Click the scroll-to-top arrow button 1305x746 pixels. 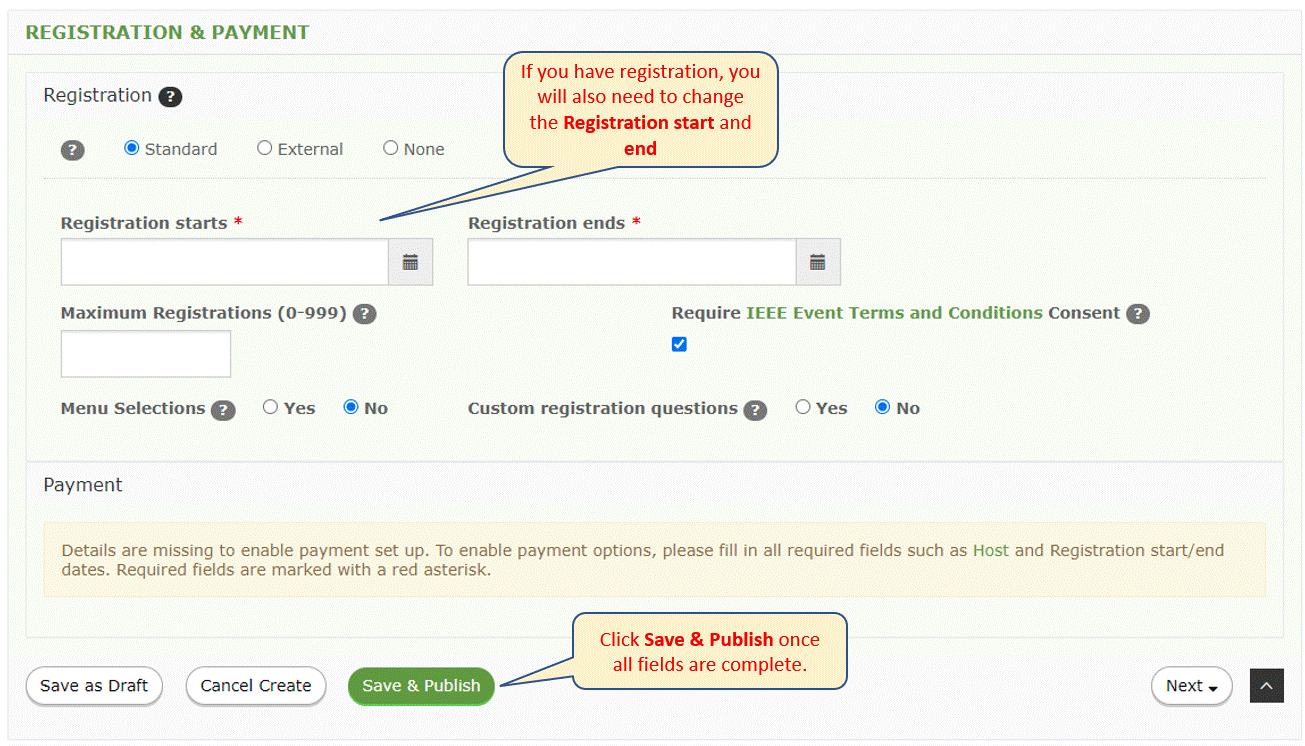click(x=1267, y=686)
